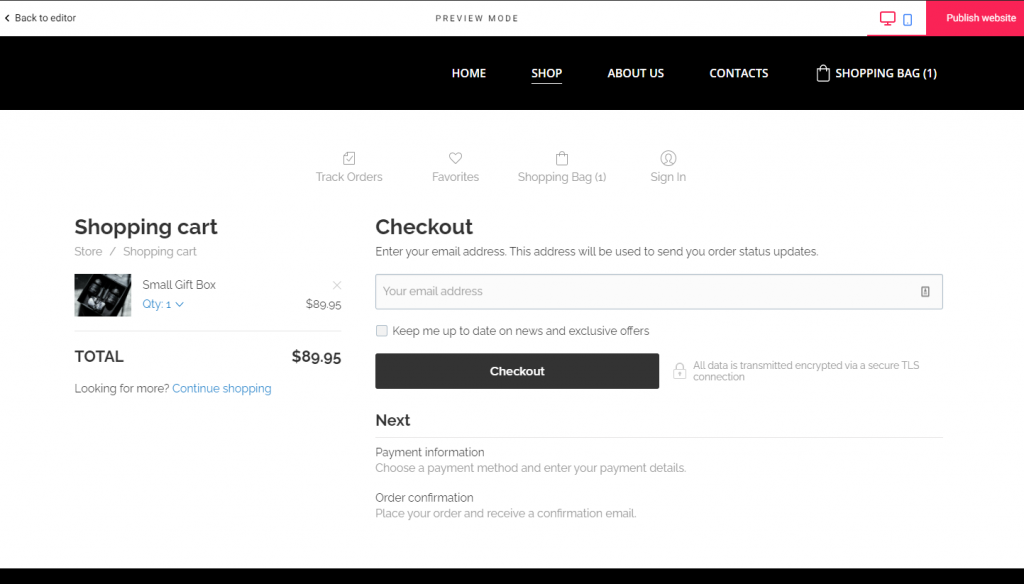Open Small Gift Box product thumbnail
Viewport: 1024px width, 584px height.
(103, 295)
